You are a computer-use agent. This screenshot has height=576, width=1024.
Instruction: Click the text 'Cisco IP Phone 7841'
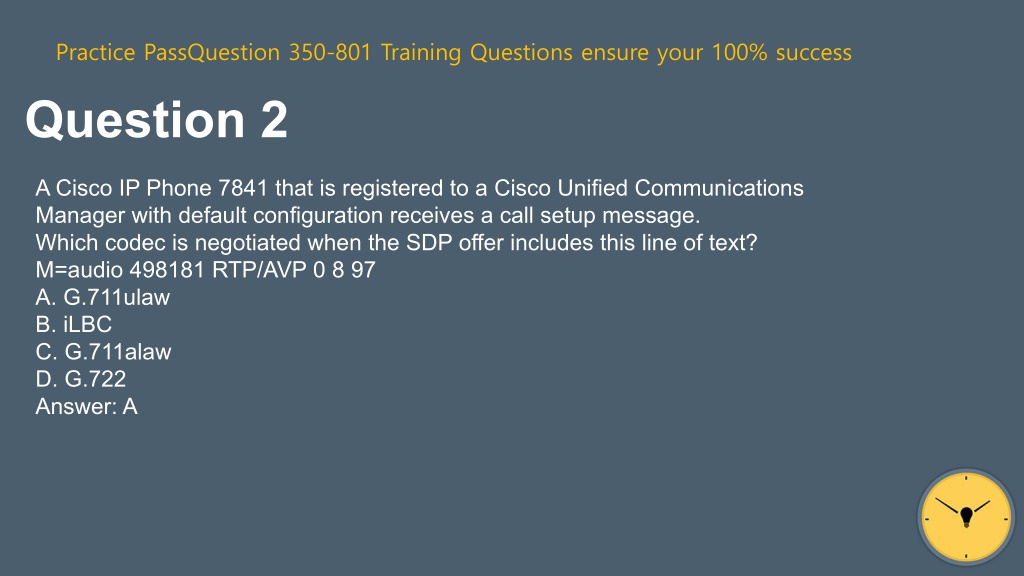(162, 188)
